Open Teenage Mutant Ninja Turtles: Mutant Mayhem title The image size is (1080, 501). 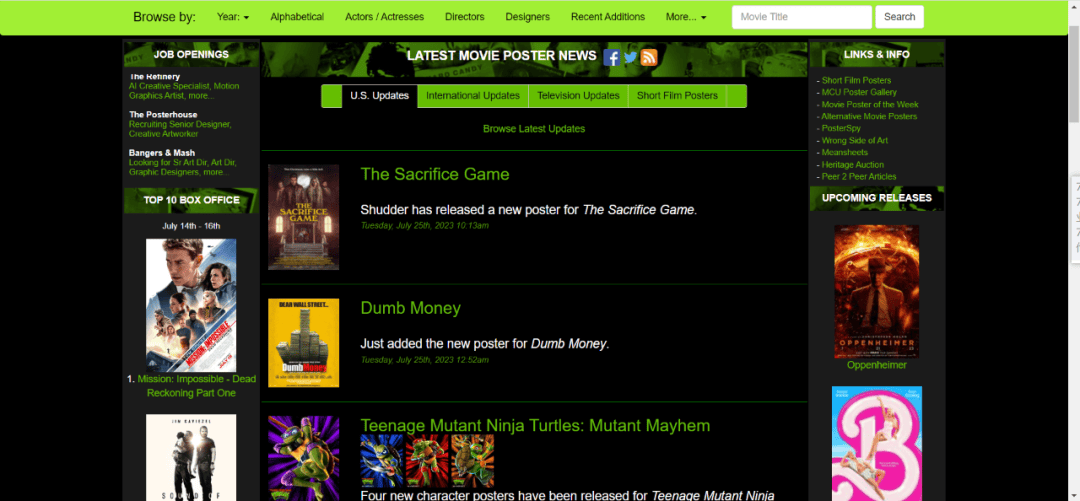pyautogui.click(x=535, y=426)
